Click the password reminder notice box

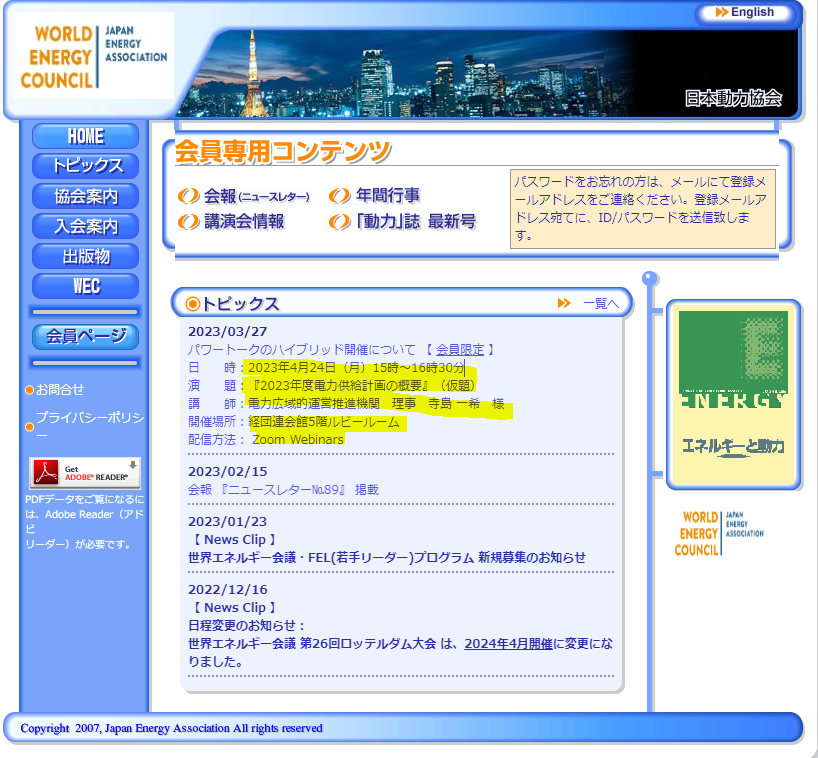tap(643, 209)
